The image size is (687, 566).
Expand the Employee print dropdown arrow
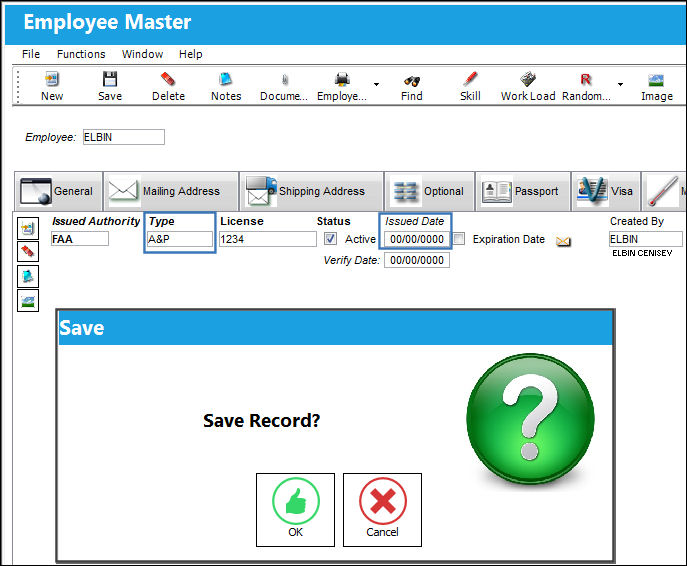point(376,84)
